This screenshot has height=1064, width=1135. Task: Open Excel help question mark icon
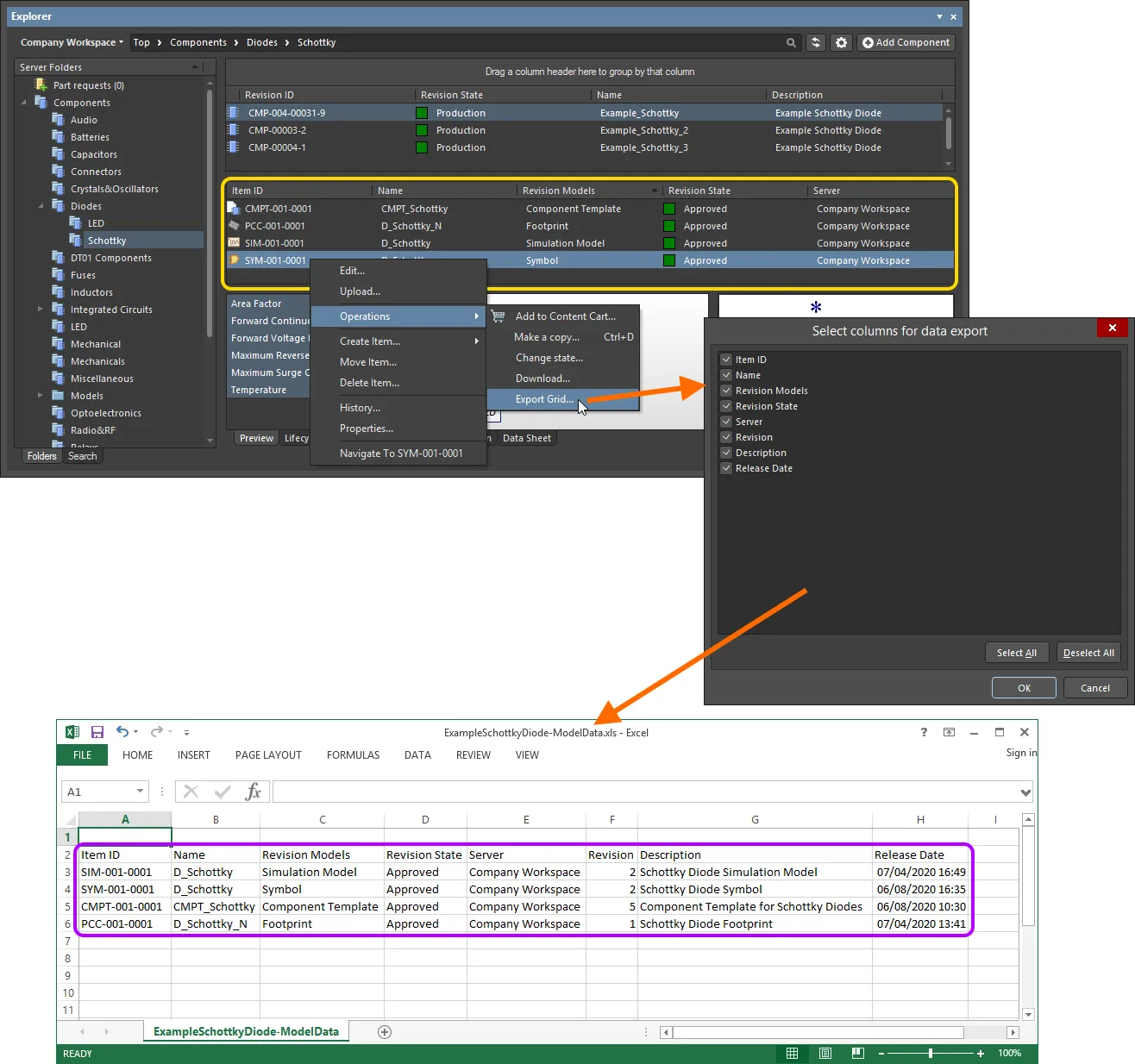[x=924, y=732]
